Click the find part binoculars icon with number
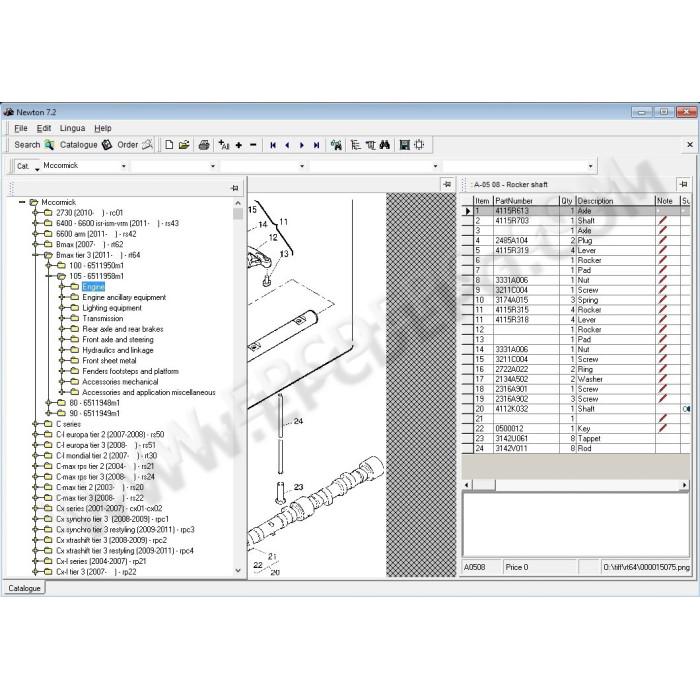700x700 pixels. click(x=336, y=145)
